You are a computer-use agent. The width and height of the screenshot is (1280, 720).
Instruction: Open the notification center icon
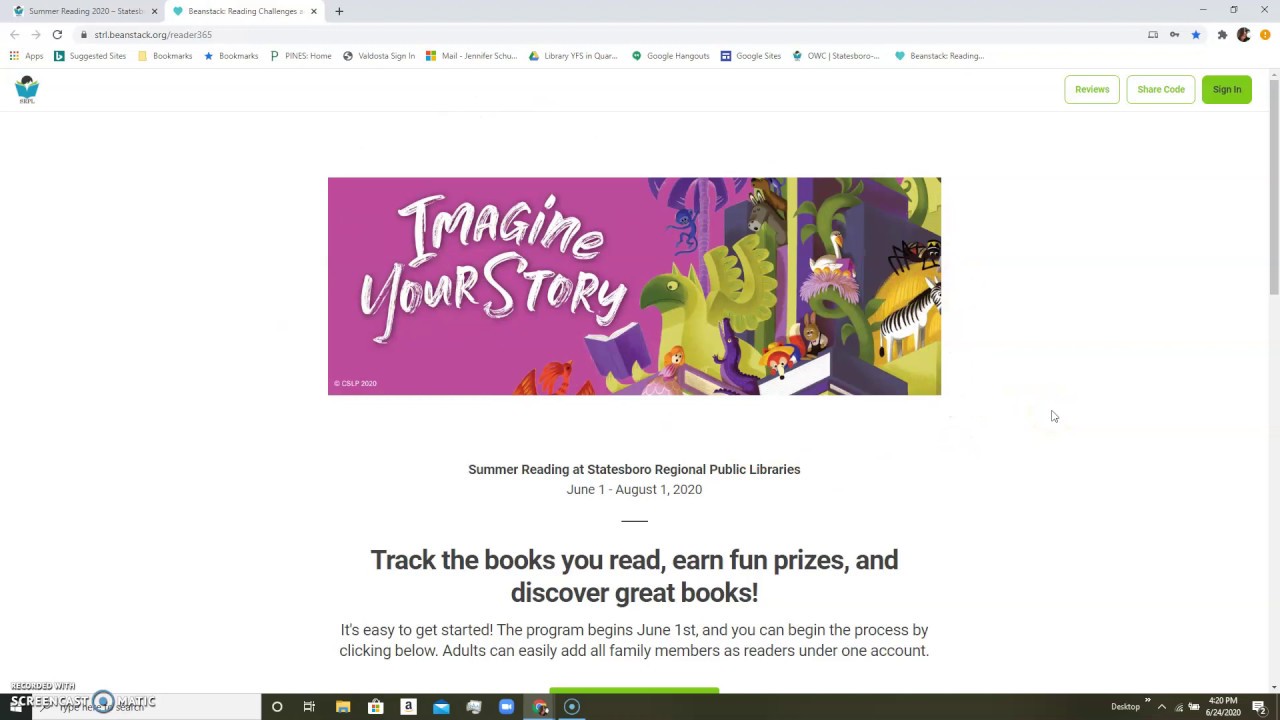(1259, 707)
